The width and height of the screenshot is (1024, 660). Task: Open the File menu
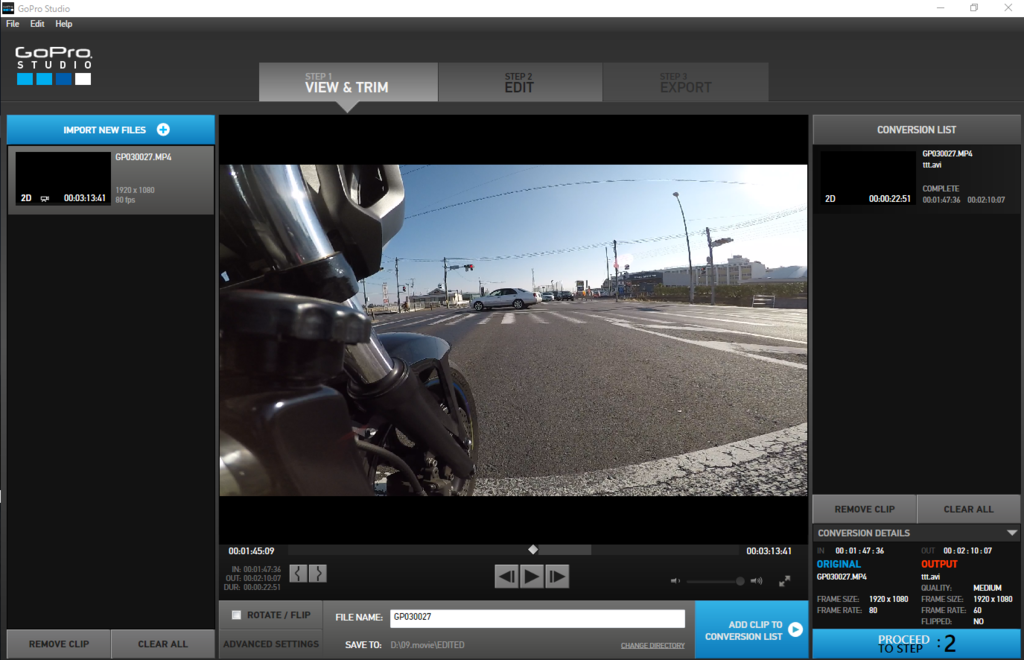pyautogui.click(x=13, y=23)
